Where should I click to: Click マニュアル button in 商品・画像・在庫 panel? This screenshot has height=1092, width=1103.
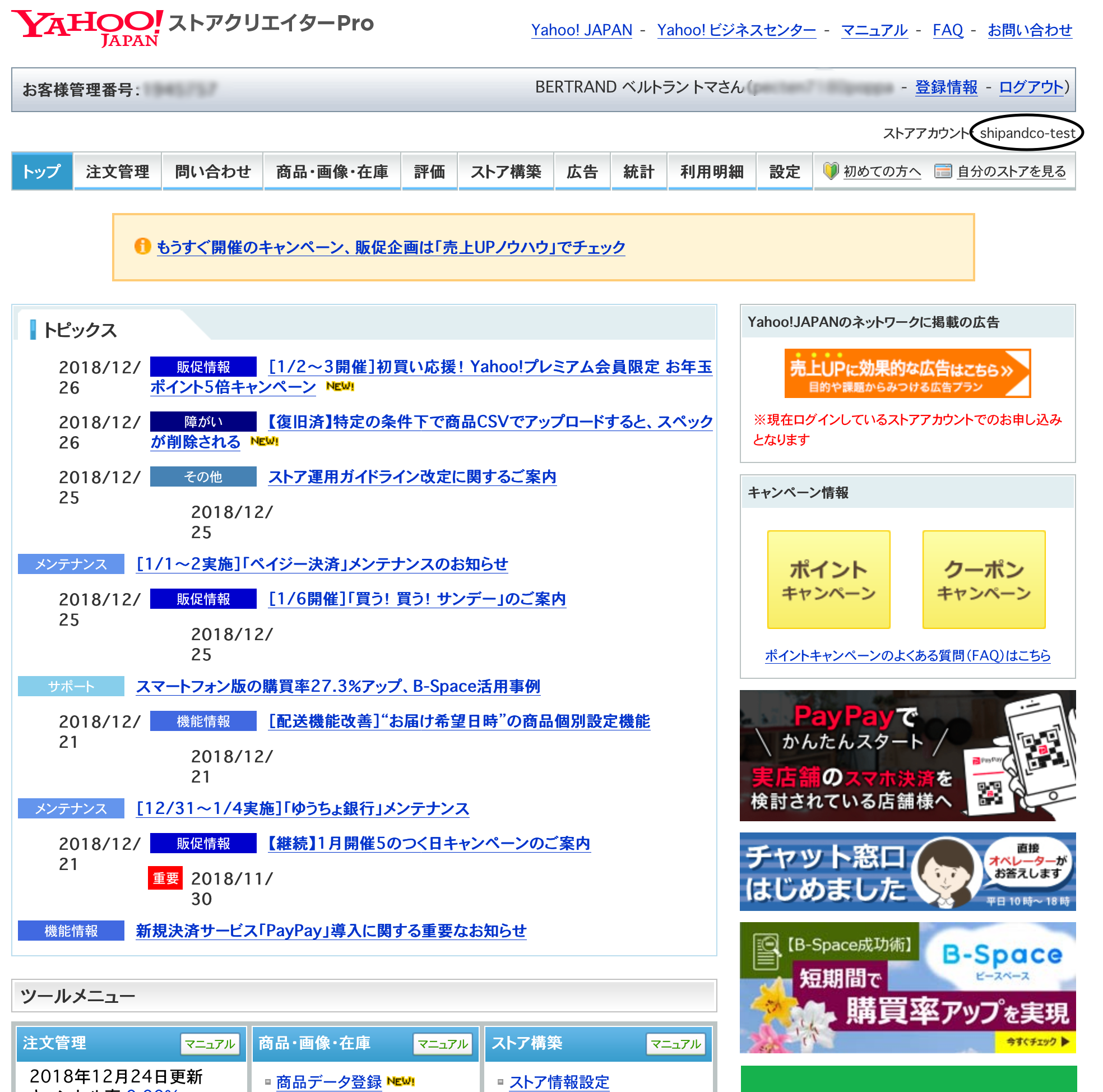(443, 1044)
